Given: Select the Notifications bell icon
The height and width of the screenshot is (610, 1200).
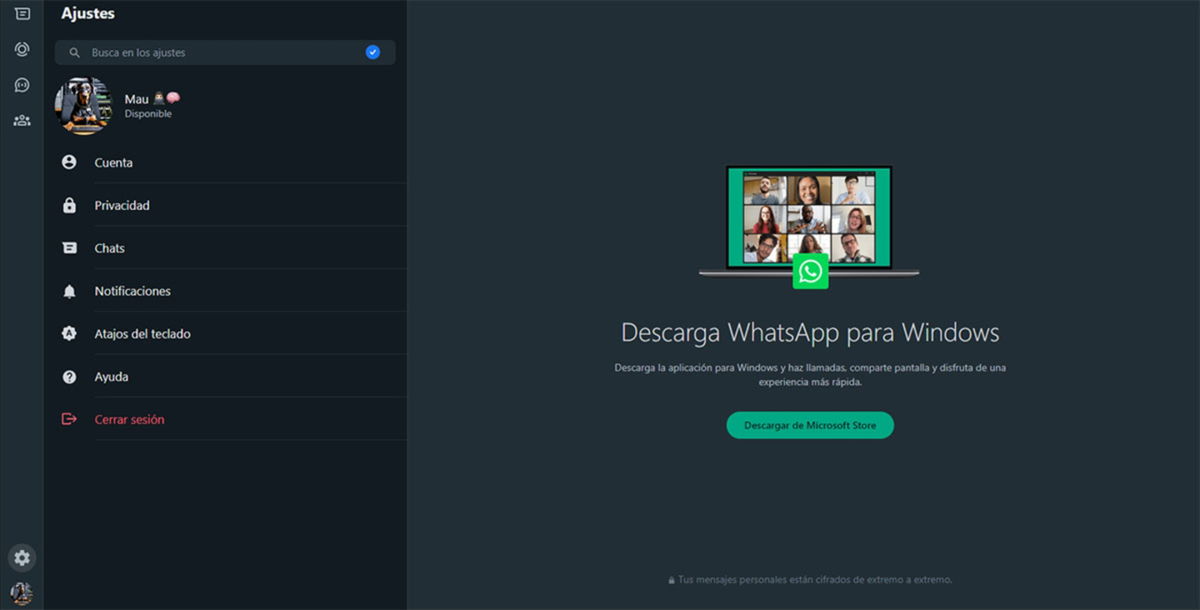Looking at the screenshot, I should (x=69, y=290).
